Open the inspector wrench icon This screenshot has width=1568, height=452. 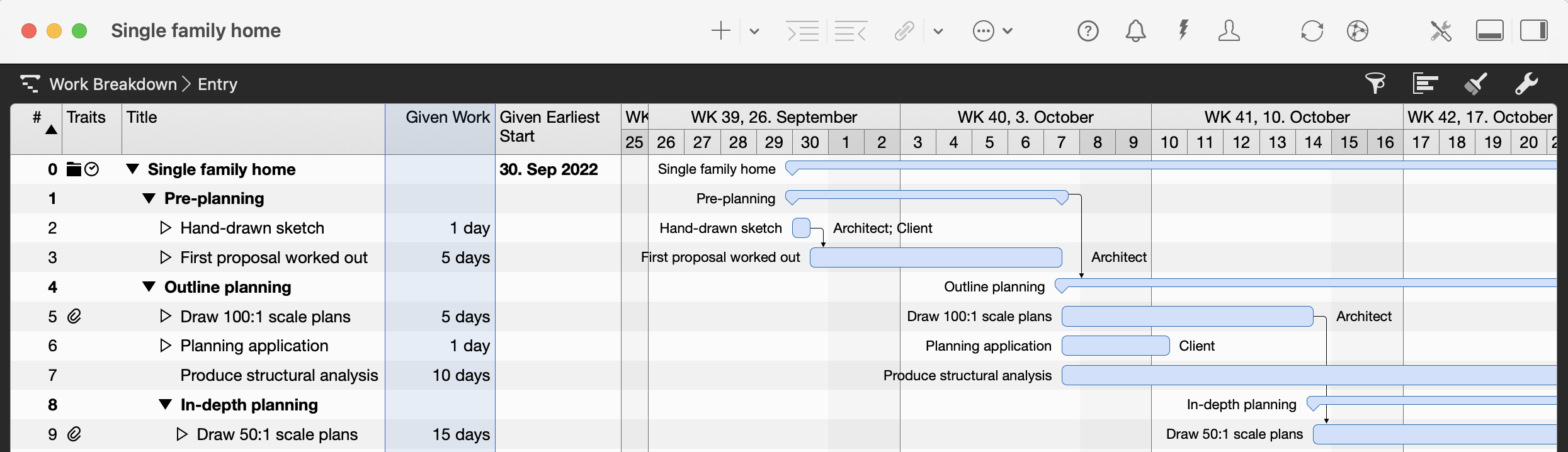[1527, 83]
